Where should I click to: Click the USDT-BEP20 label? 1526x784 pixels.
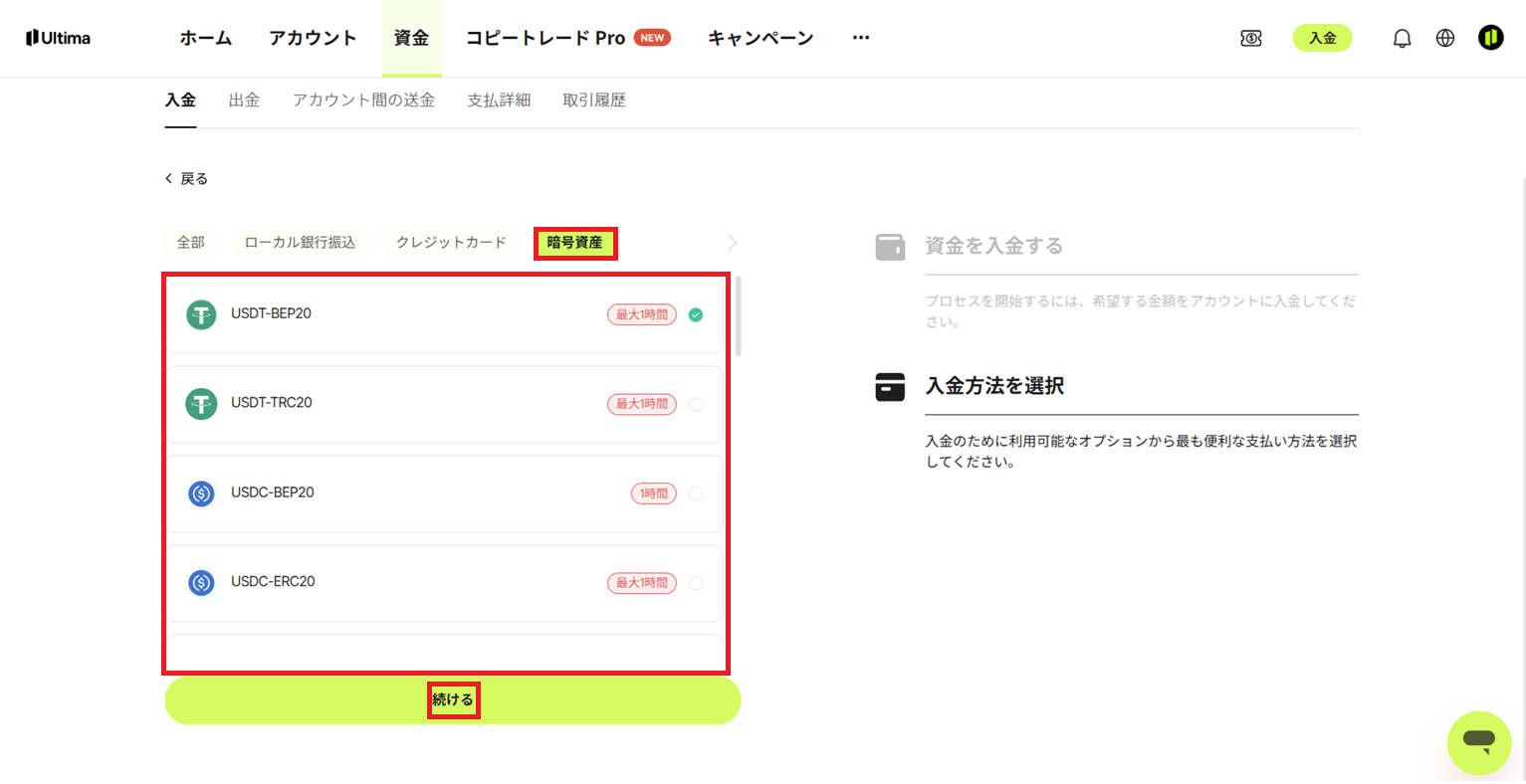[x=271, y=313]
